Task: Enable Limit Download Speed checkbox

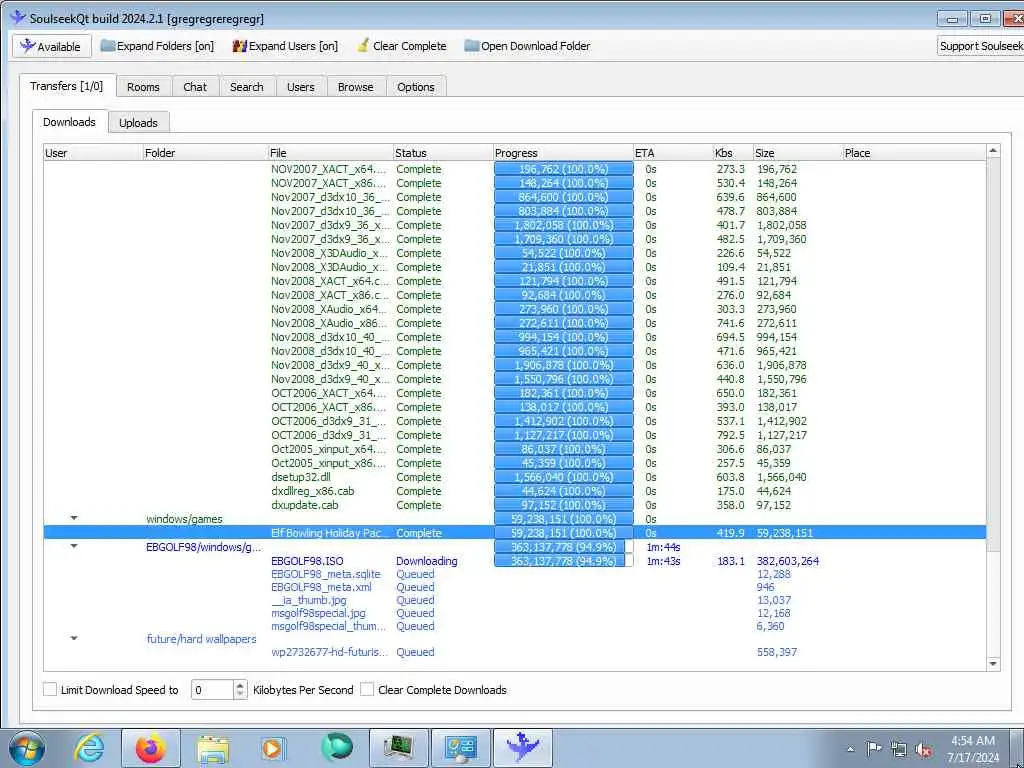Action: point(50,690)
